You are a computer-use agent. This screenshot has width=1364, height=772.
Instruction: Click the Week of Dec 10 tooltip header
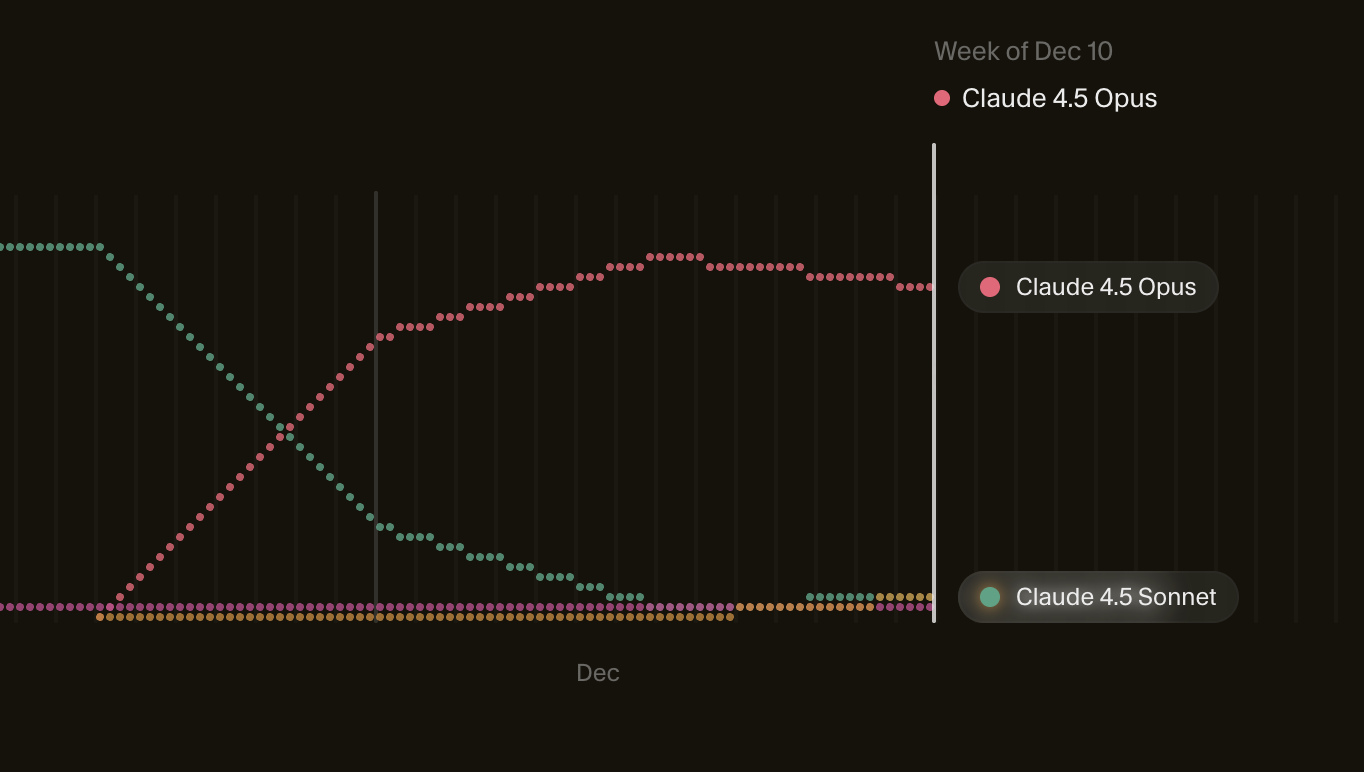click(x=1023, y=52)
